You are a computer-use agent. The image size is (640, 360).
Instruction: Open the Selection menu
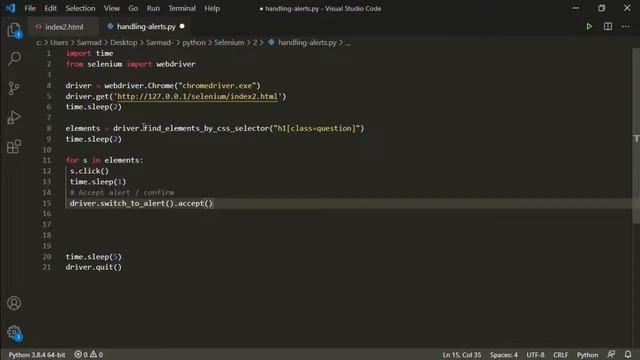(80, 8)
